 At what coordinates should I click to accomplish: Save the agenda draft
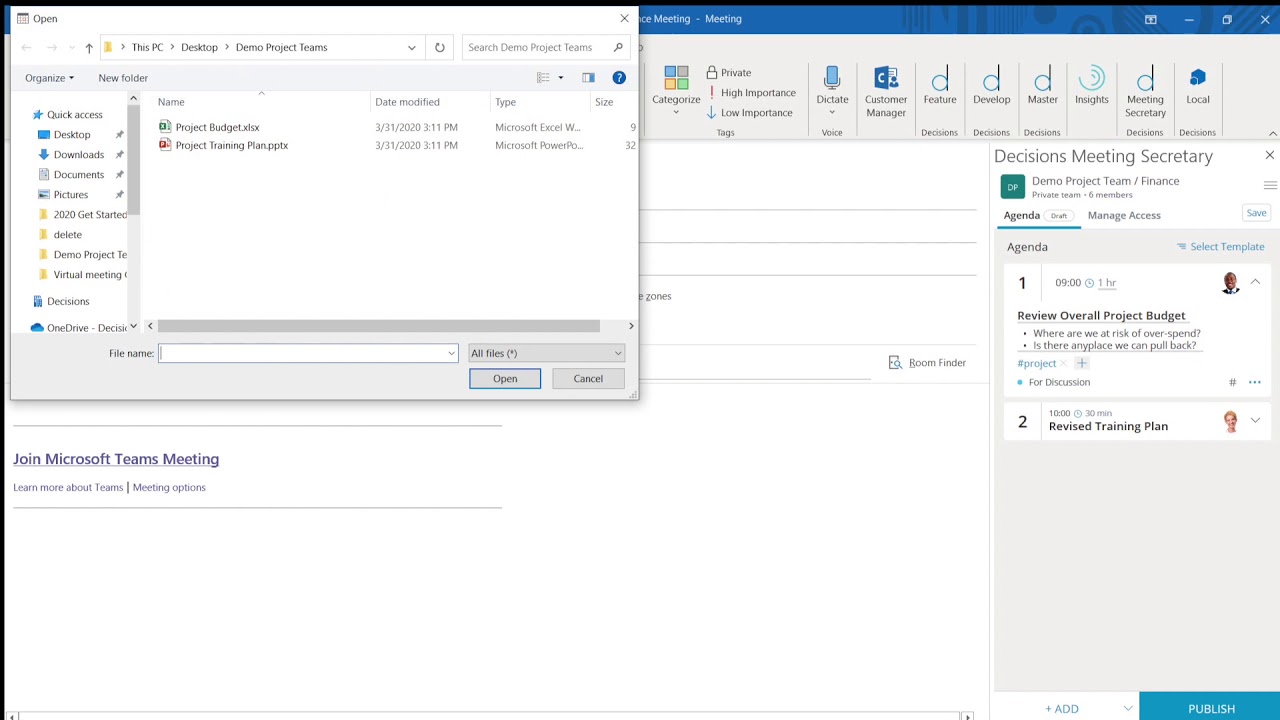1256,213
